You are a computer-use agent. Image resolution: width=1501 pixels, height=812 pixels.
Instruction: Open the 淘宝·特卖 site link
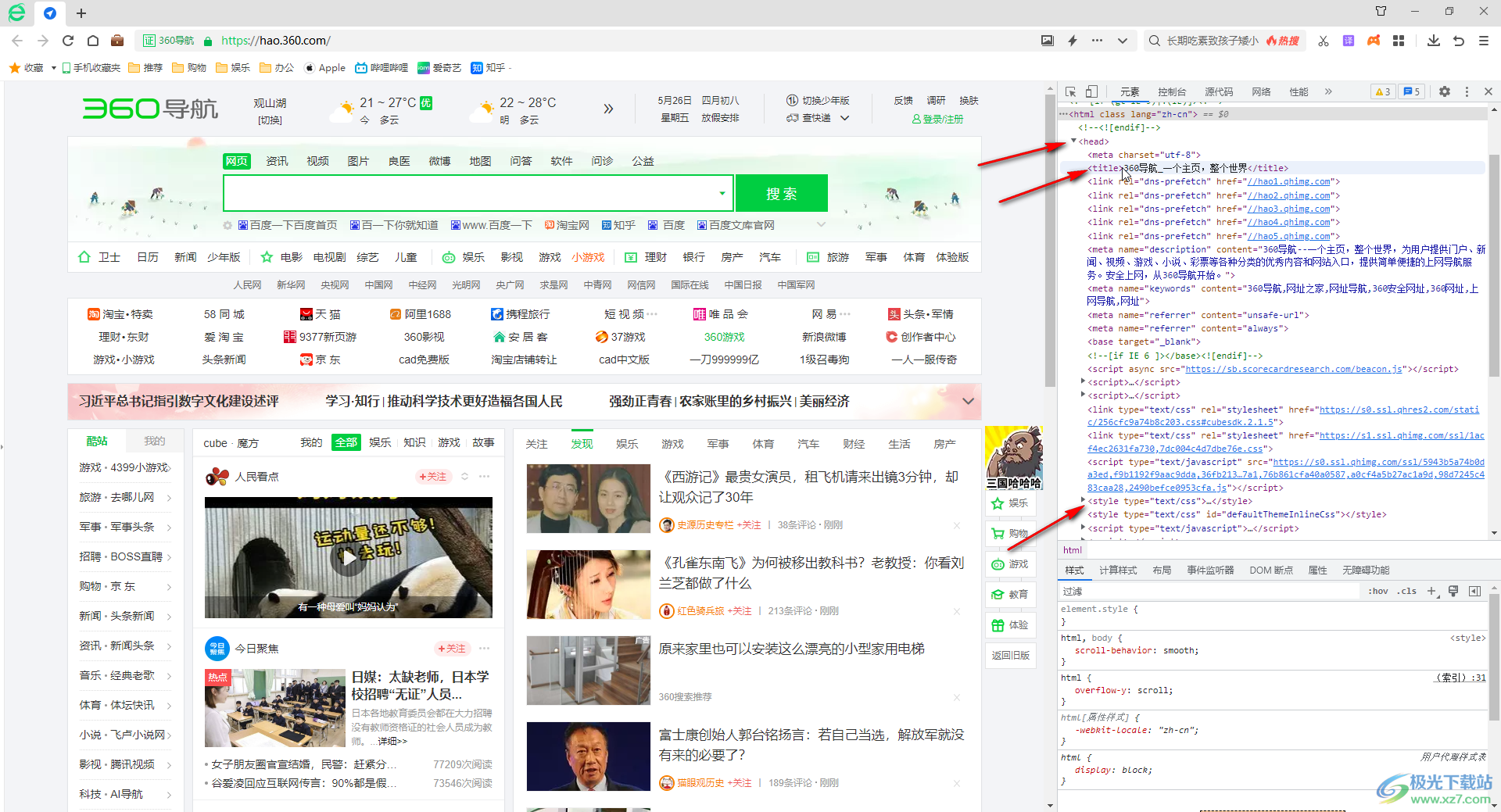coord(120,314)
